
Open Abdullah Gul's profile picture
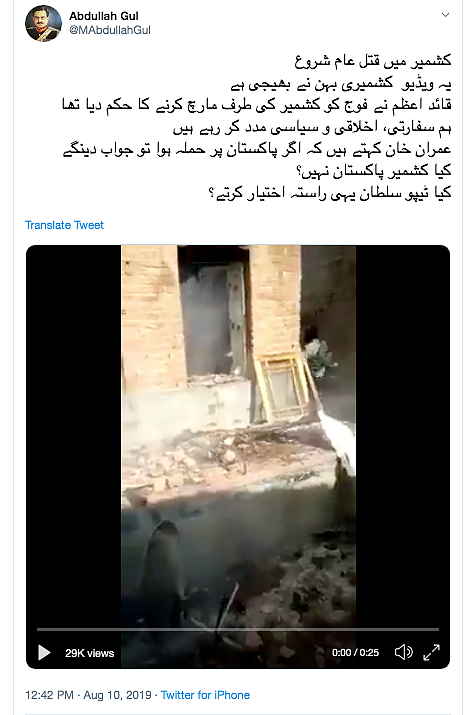pyautogui.click(x=43, y=23)
